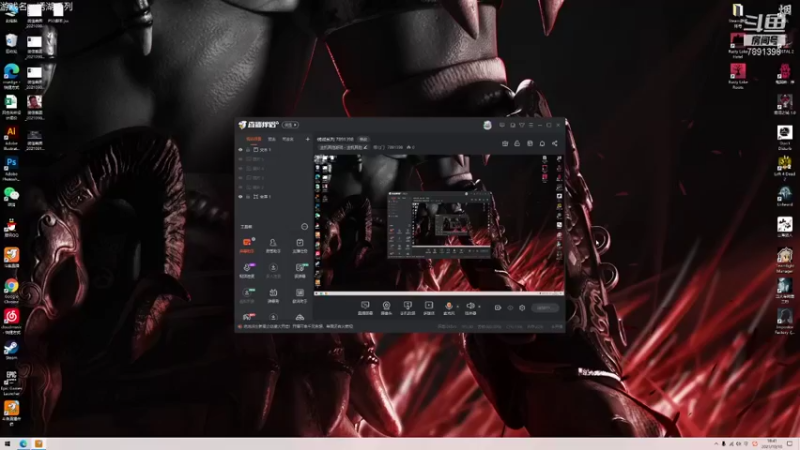Click the bell notification icon above preview
This screenshot has height=450, width=800.
click(542, 143)
